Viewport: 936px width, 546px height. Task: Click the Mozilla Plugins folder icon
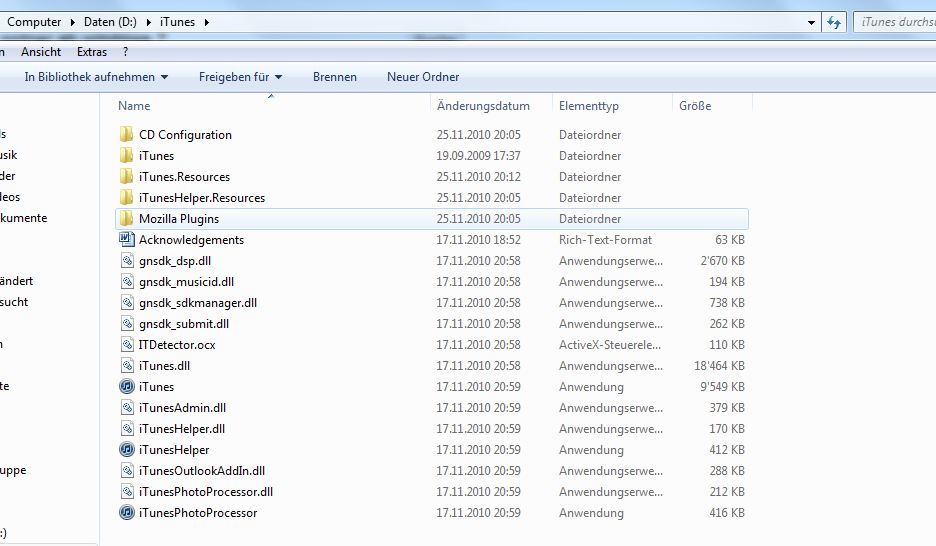(126, 219)
